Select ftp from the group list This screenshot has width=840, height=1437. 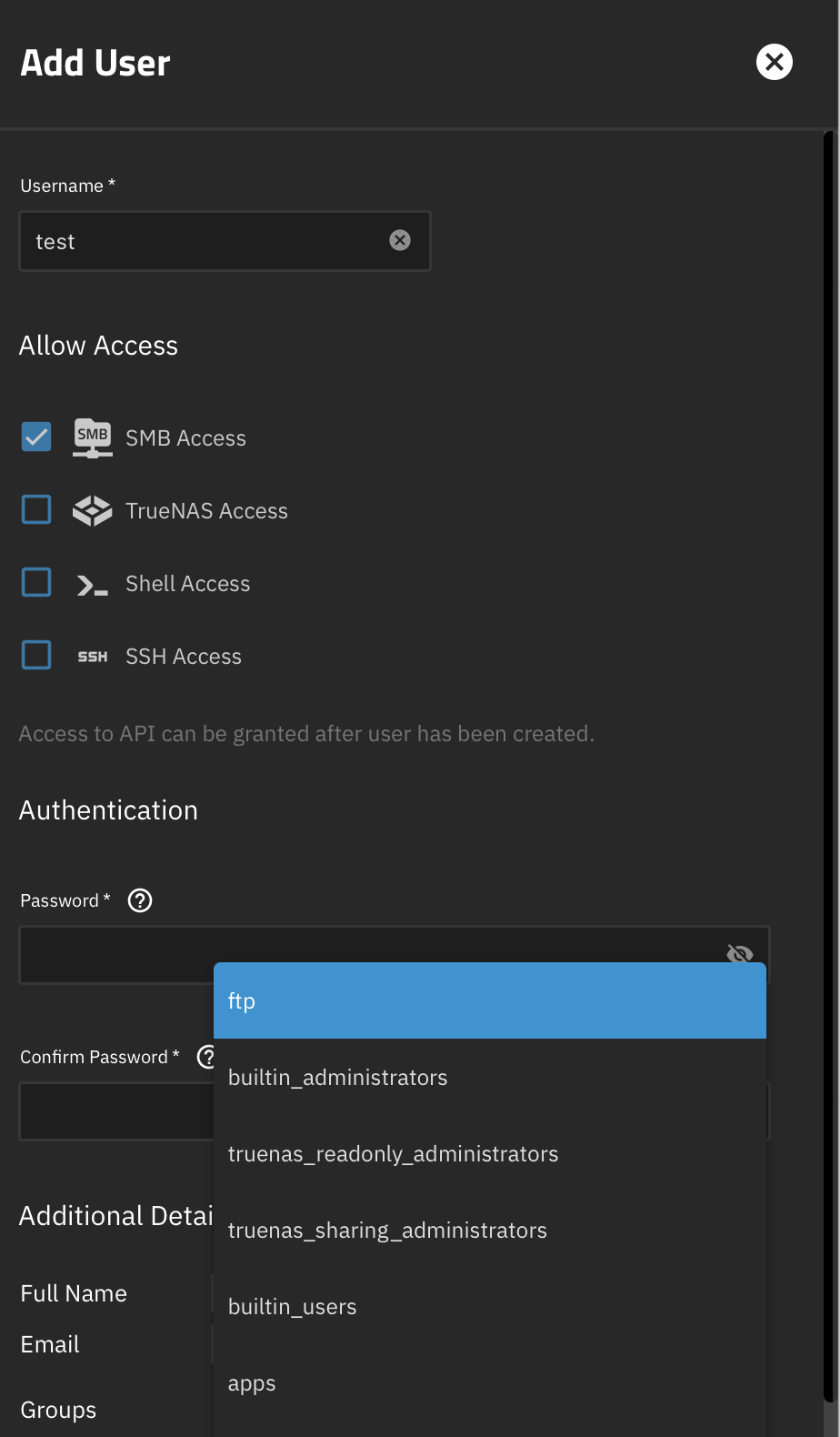click(489, 1000)
